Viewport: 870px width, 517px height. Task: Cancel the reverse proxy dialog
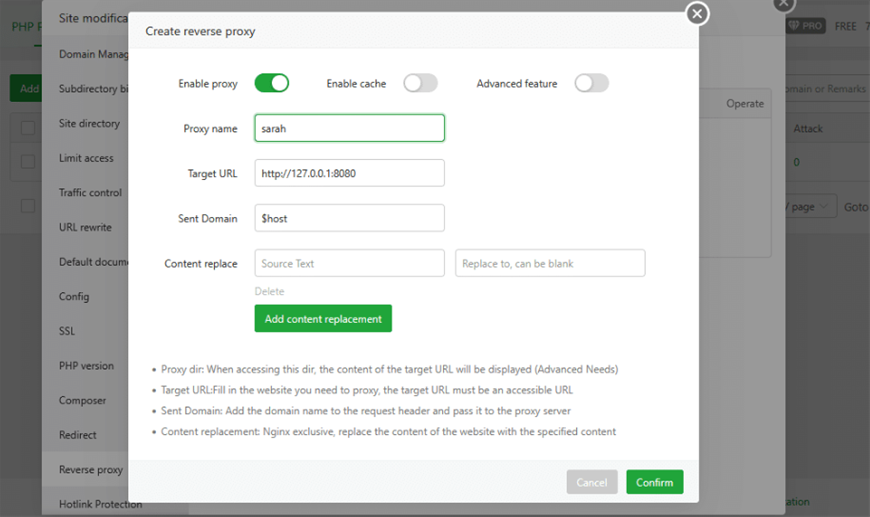591,482
